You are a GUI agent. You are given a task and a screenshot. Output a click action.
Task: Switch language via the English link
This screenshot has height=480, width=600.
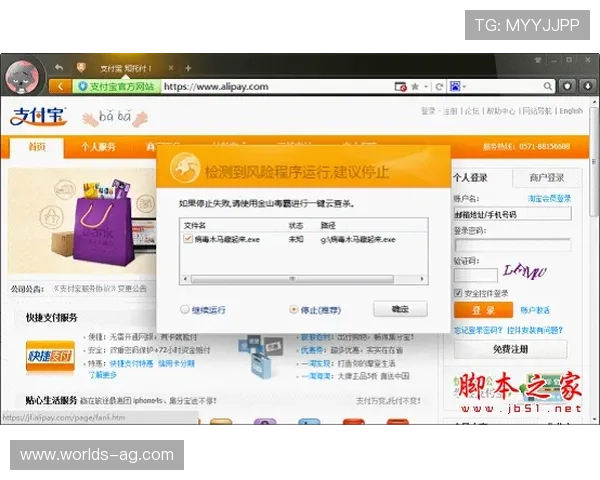(571, 111)
